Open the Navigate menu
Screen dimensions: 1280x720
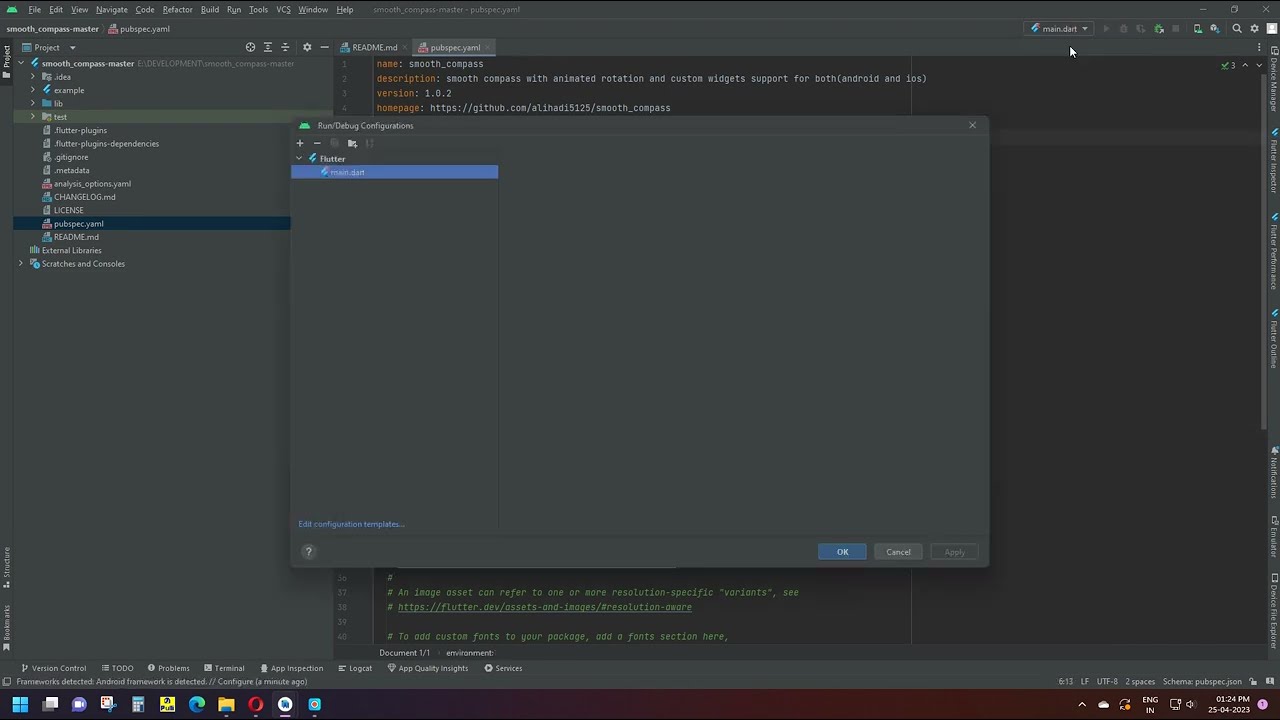click(111, 9)
